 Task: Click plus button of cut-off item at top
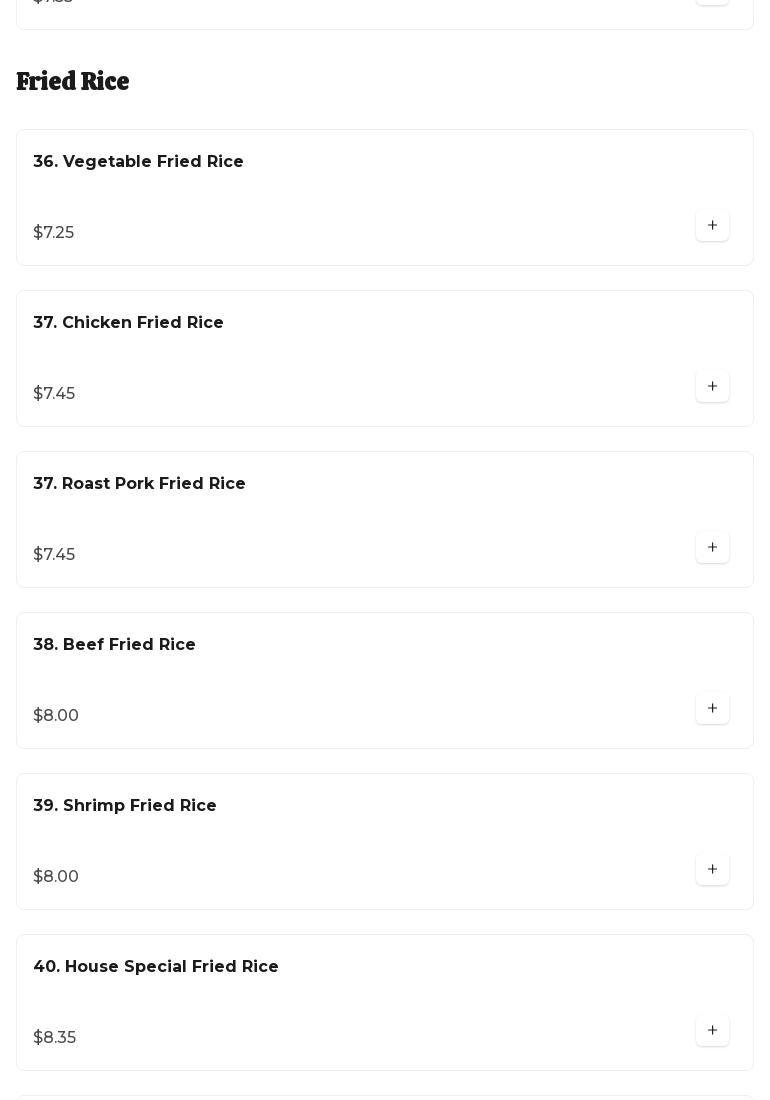point(712,2)
